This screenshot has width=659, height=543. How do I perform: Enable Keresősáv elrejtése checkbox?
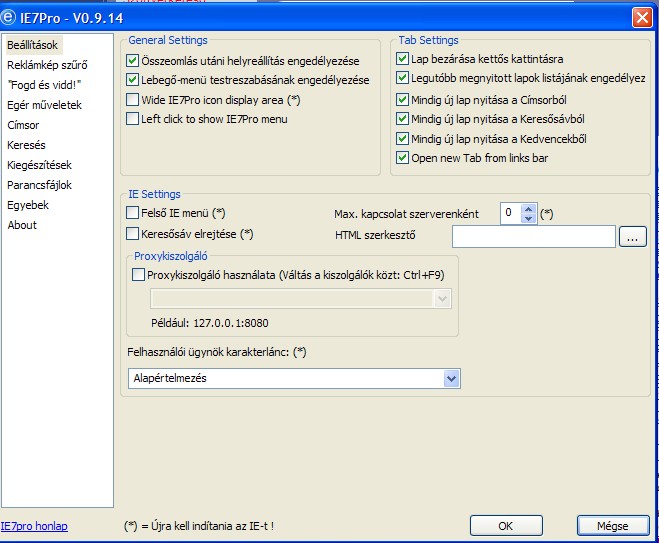click(132, 234)
